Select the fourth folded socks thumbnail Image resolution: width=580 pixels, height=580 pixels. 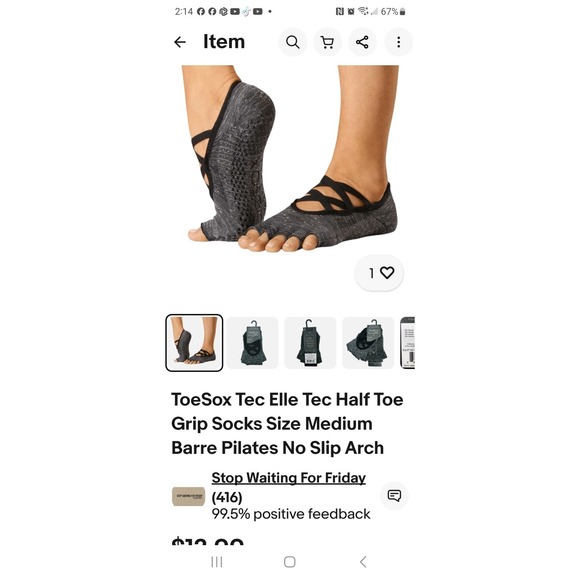[x=368, y=343]
